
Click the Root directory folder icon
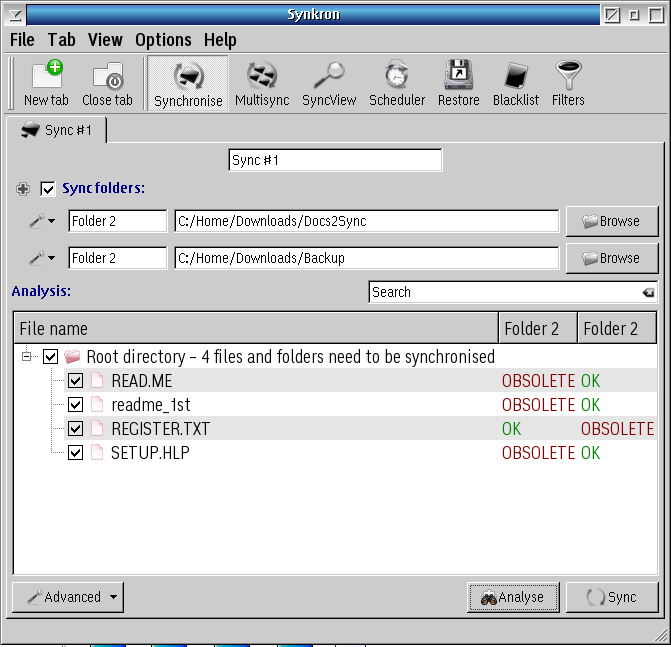[x=72, y=356]
